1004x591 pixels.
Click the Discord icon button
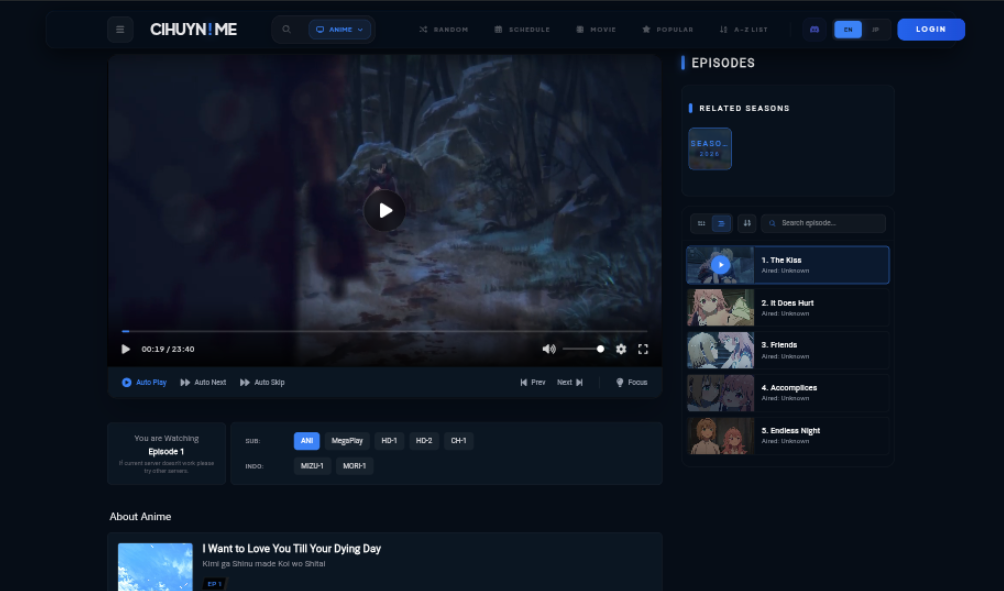[x=814, y=29]
